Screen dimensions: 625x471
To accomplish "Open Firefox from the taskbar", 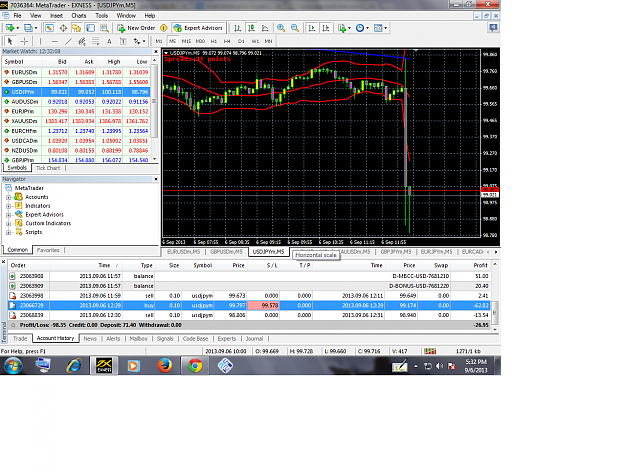I will point(165,365).
